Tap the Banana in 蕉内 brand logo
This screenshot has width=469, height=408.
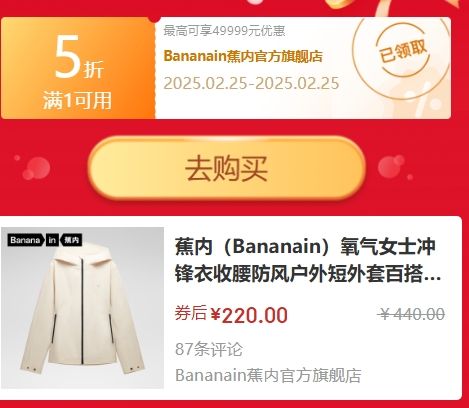pos(45,240)
